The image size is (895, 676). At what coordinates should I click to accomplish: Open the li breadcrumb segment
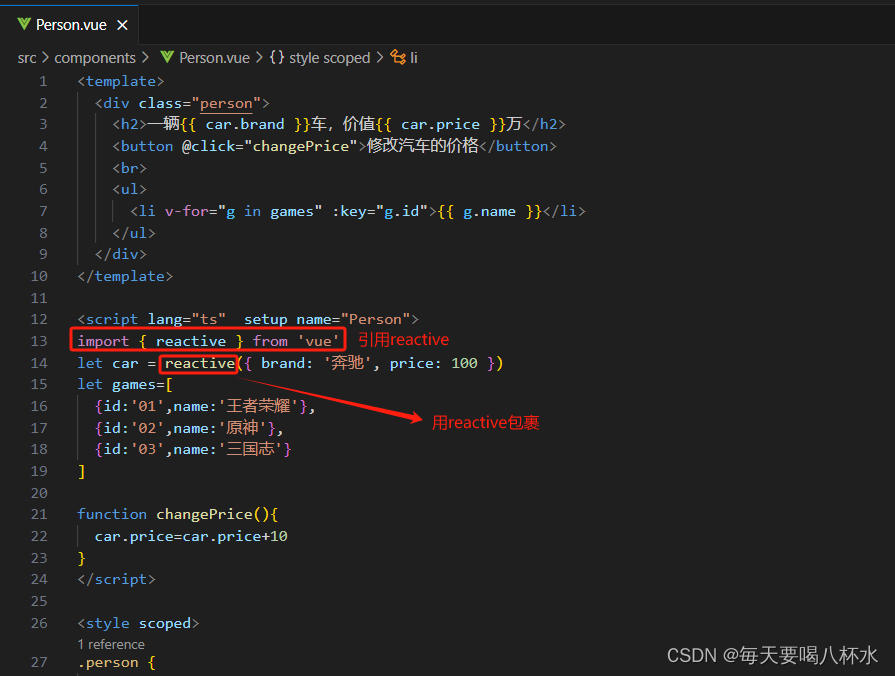coord(414,58)
